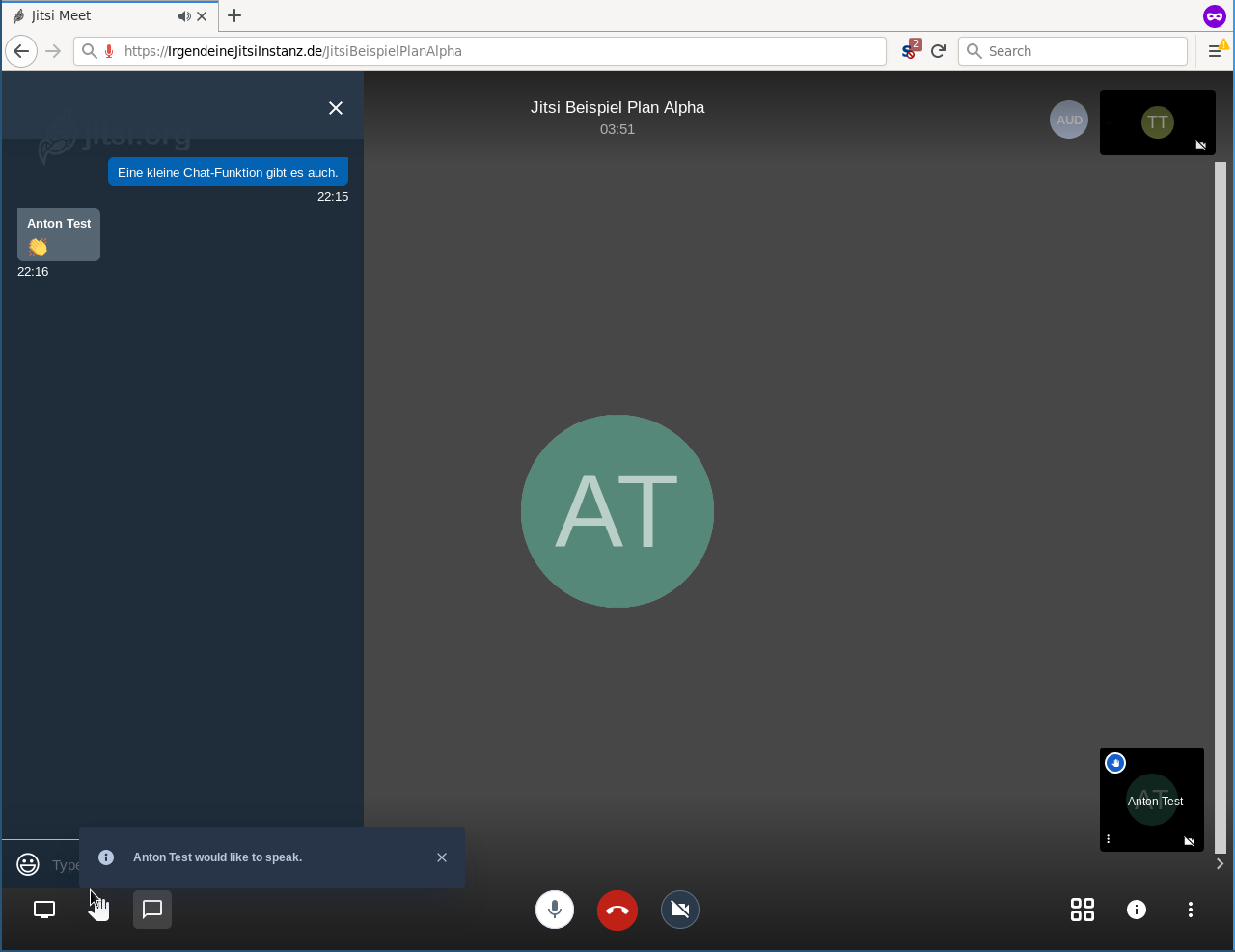Mute the microphone

point(555,910)
